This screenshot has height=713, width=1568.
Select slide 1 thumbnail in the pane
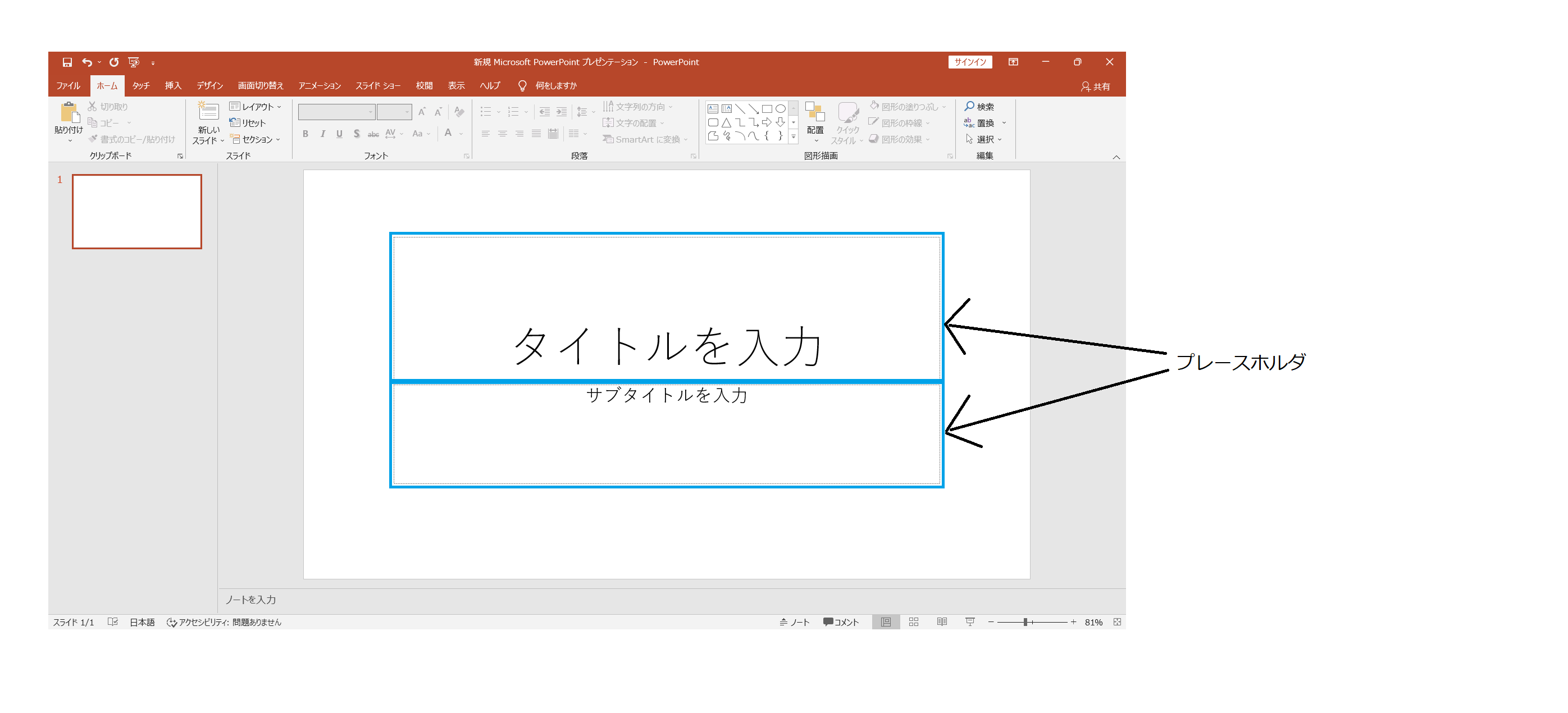[136, 211]
